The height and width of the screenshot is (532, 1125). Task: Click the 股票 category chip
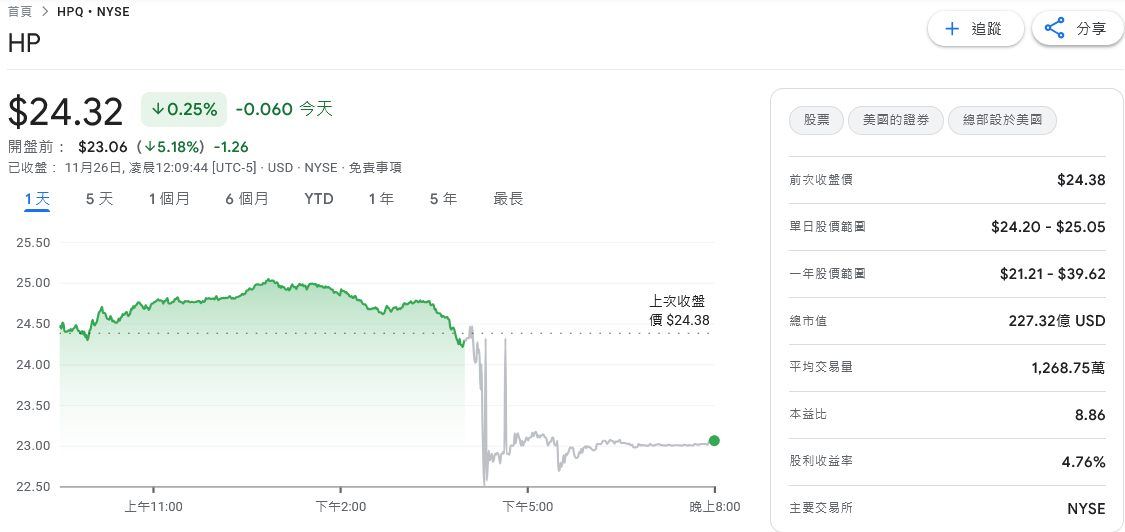coord(816,120)
